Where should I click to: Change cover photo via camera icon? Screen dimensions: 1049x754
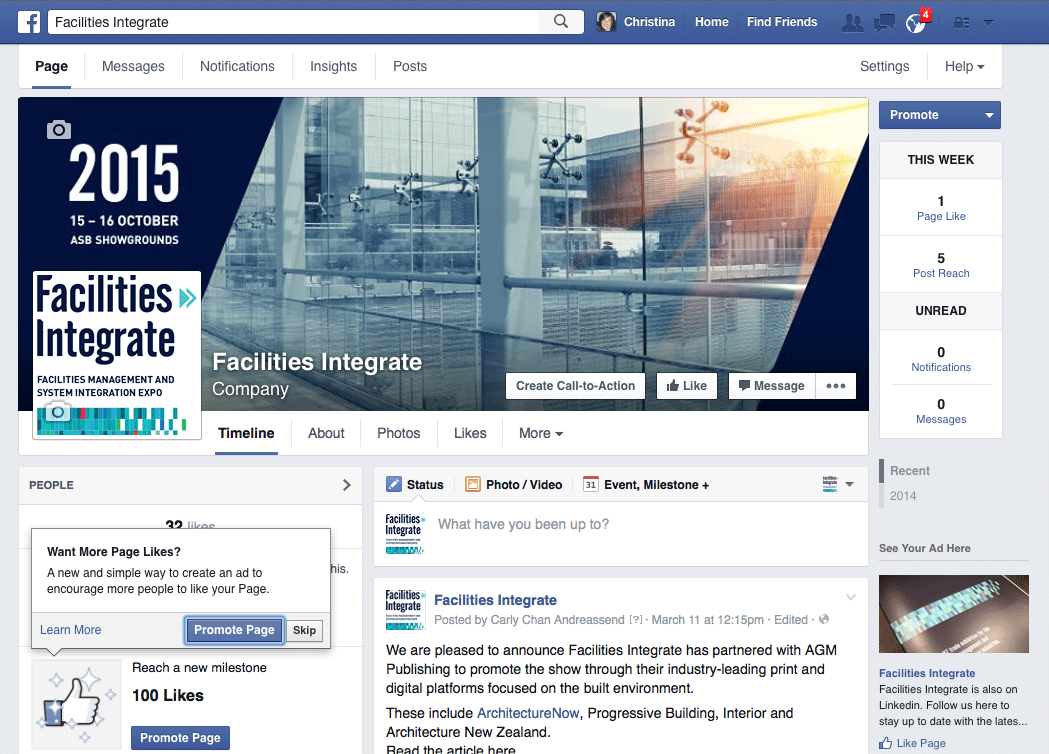coord(59,129)
